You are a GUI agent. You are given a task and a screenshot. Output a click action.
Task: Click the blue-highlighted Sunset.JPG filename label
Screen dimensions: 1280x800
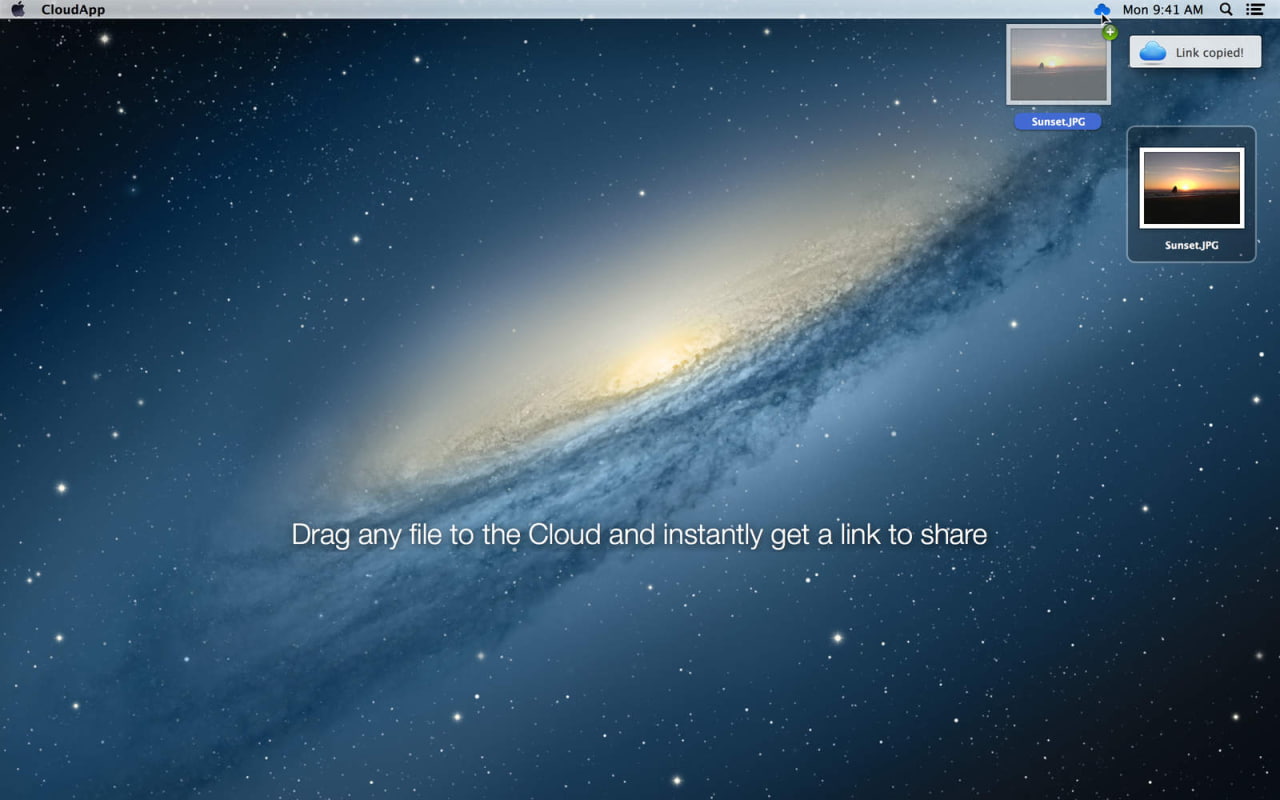tap(1058, 122)
